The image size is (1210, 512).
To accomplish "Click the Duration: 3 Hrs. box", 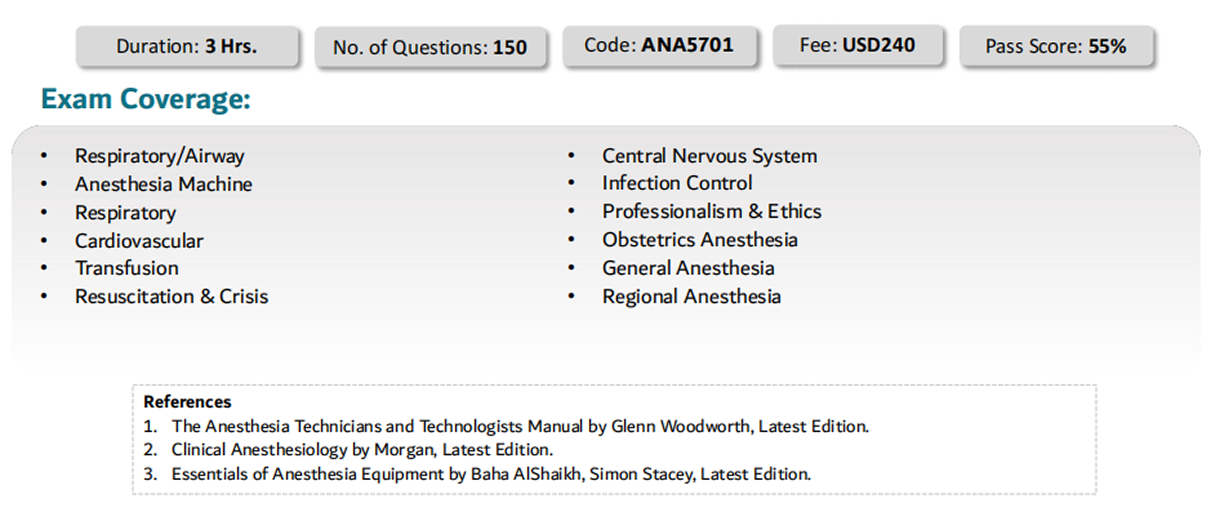I will tap(187, 46).
